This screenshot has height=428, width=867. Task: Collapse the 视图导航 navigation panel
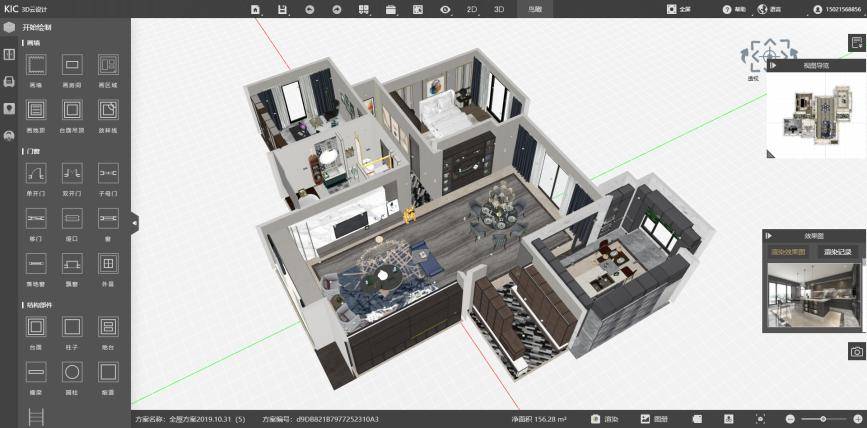pos(774,65)
